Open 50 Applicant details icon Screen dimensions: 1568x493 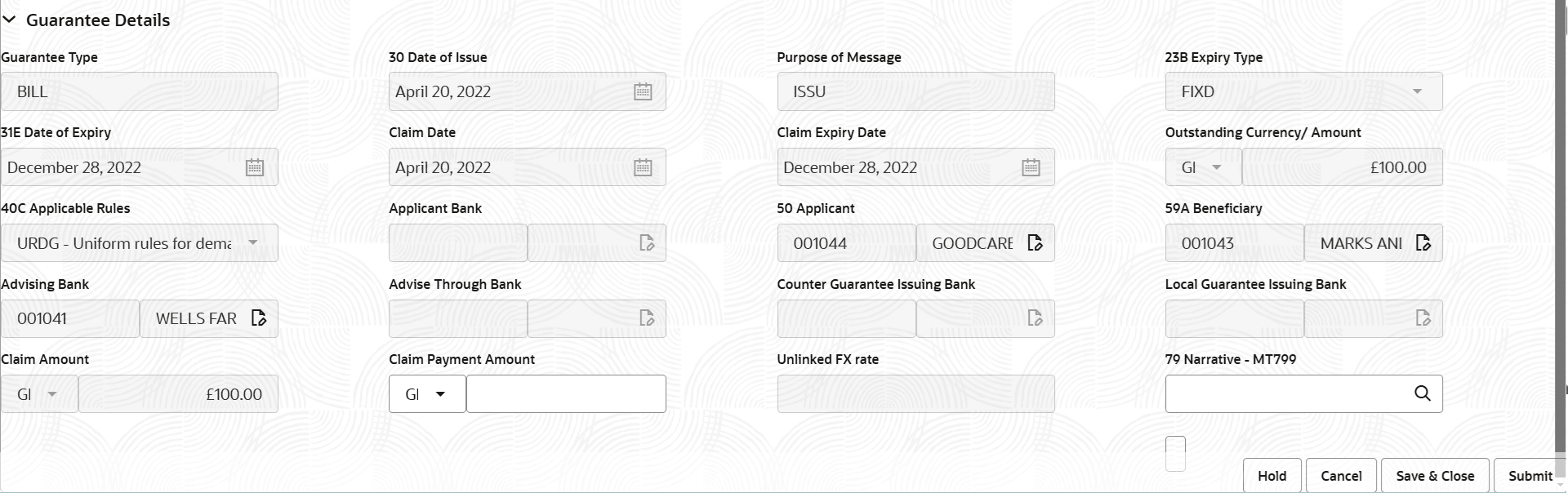[x=1035, y=243]
